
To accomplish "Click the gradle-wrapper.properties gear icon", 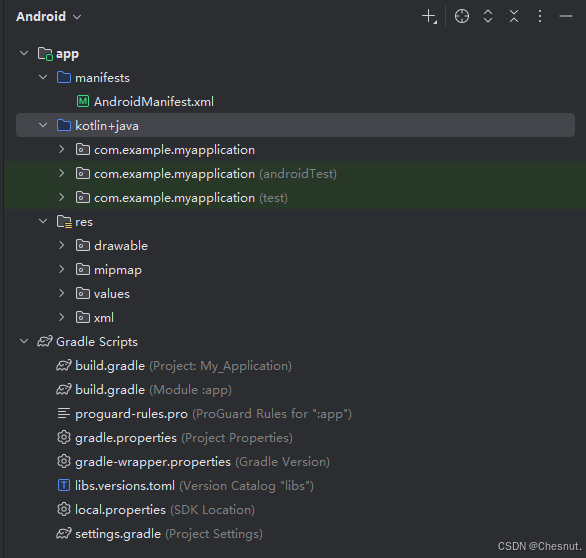I will pyautogui.click(x=64, y=461).
